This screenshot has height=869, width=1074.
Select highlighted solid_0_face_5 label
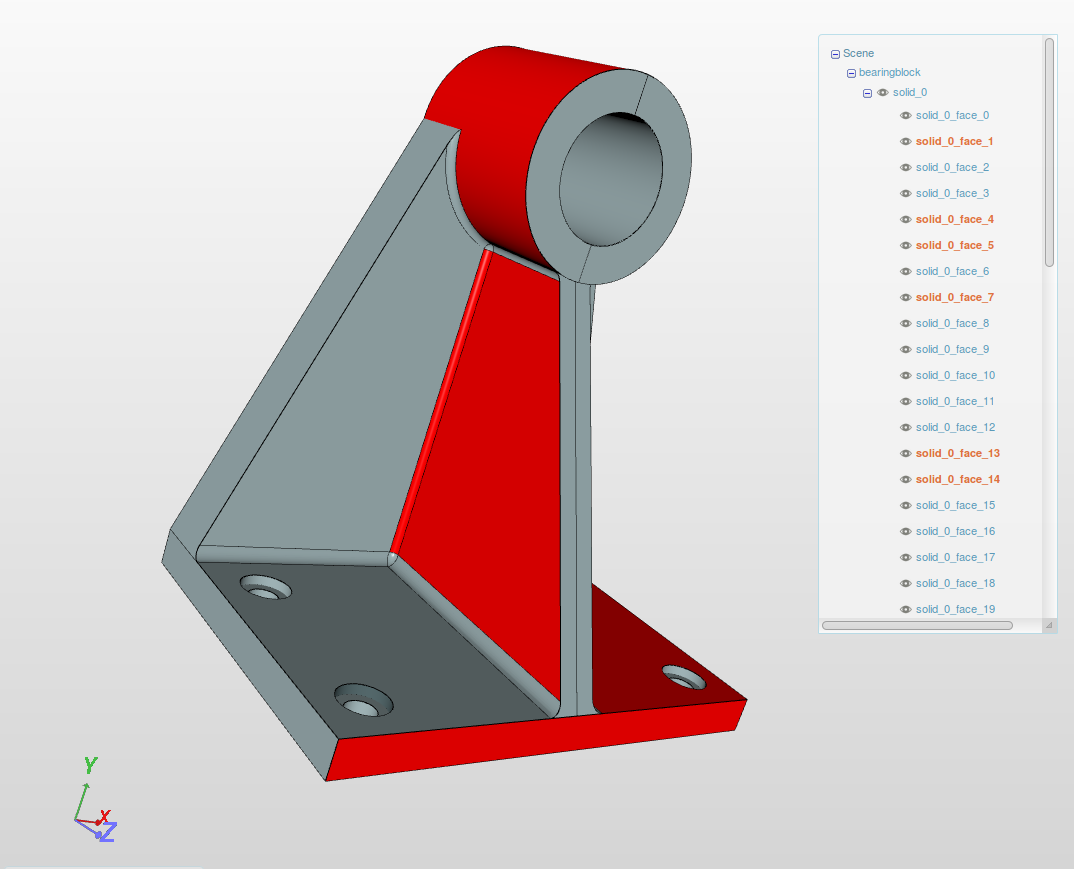[x=955, y=246]
